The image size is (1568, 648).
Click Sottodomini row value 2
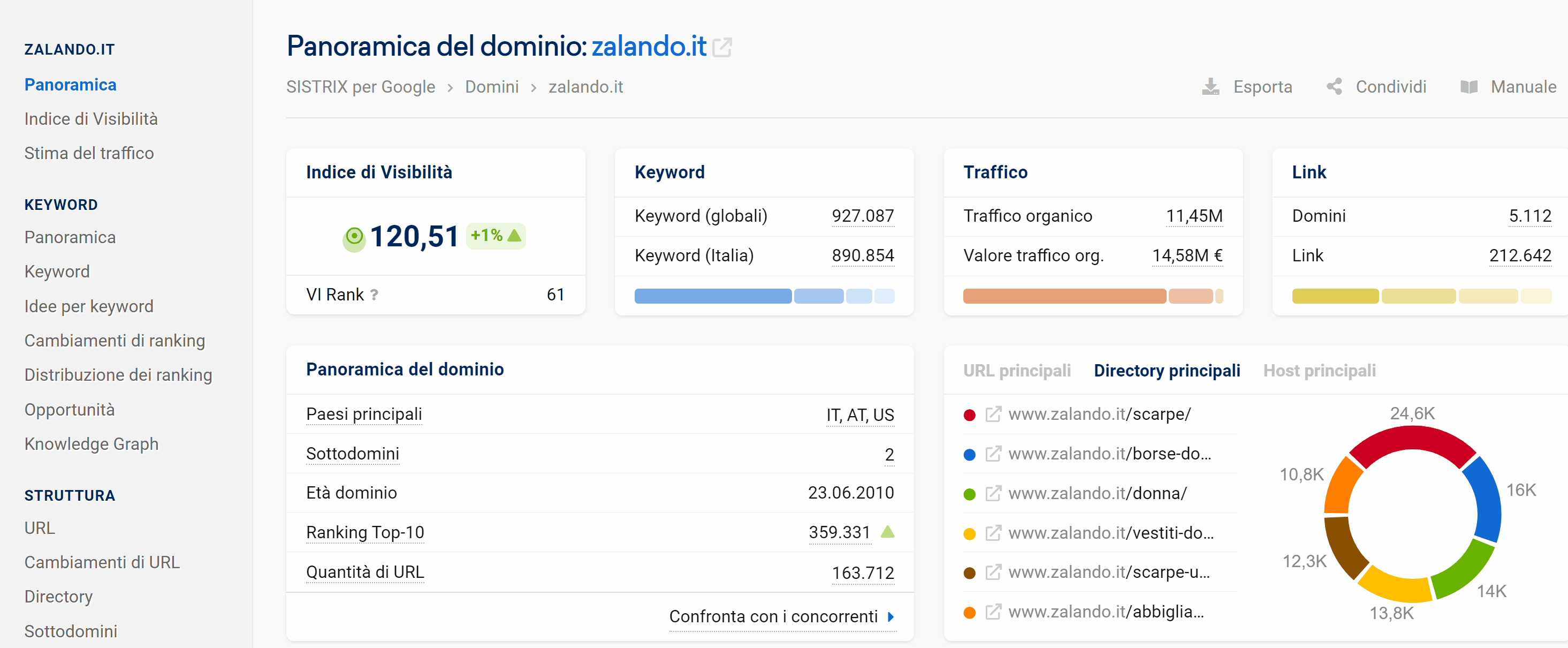tap(889, 455)
